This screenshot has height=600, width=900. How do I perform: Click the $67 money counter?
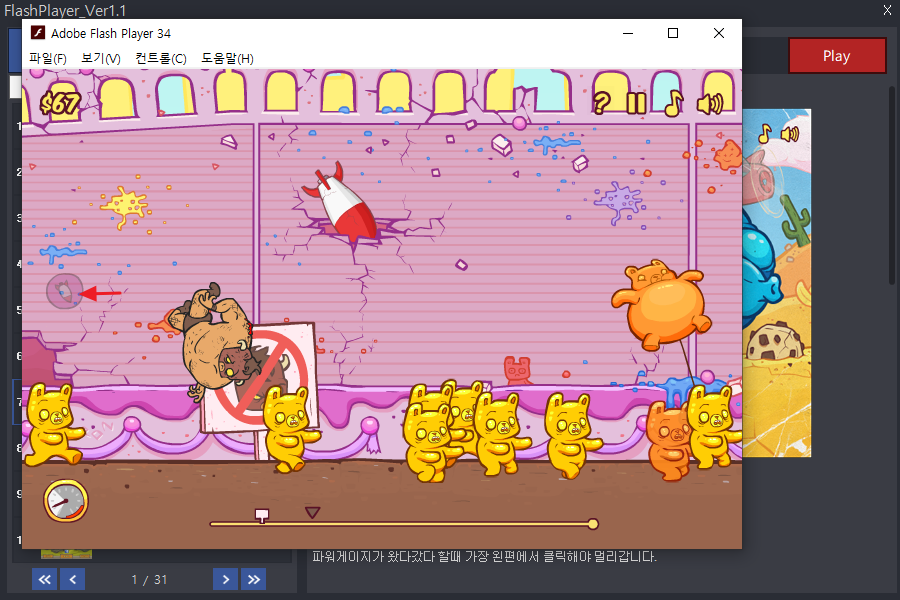click(60, 104)
